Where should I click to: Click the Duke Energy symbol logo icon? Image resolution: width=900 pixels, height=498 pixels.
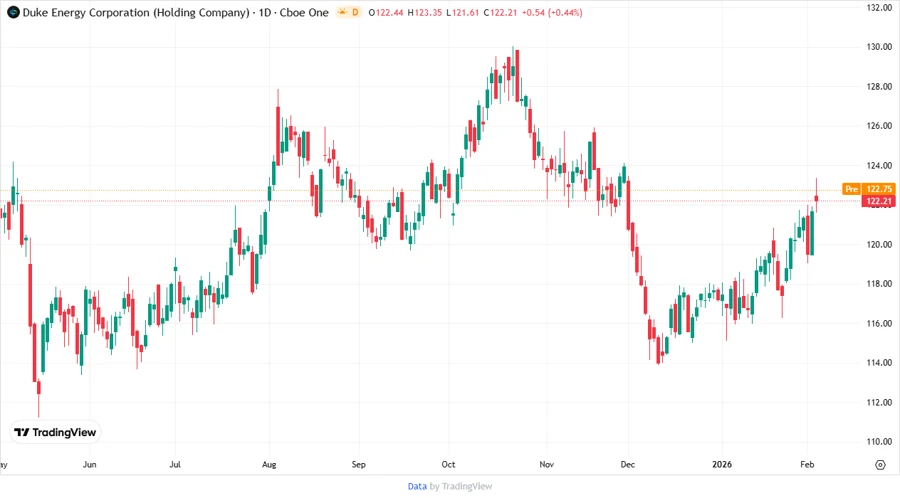pos(13,12)
